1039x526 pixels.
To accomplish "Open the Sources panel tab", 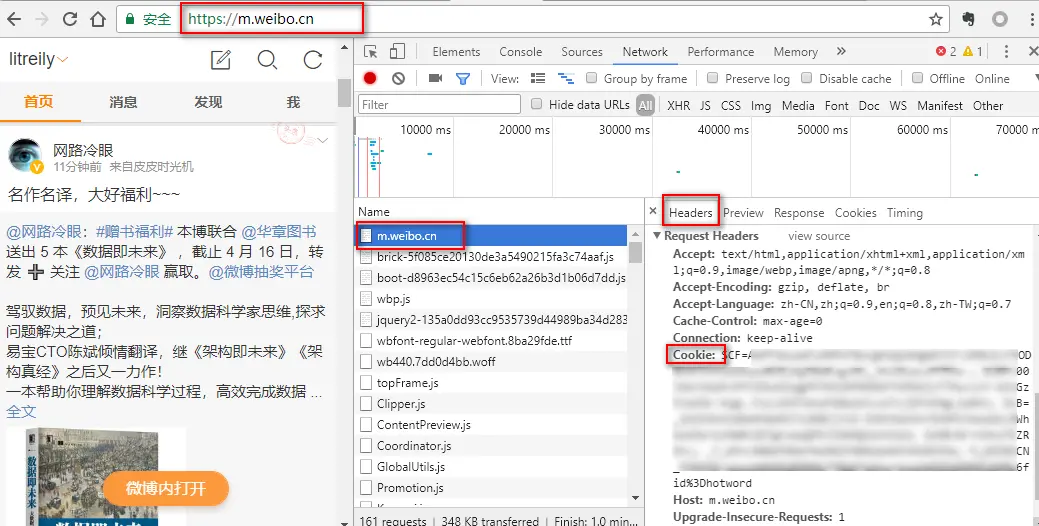I will (582, 52).
